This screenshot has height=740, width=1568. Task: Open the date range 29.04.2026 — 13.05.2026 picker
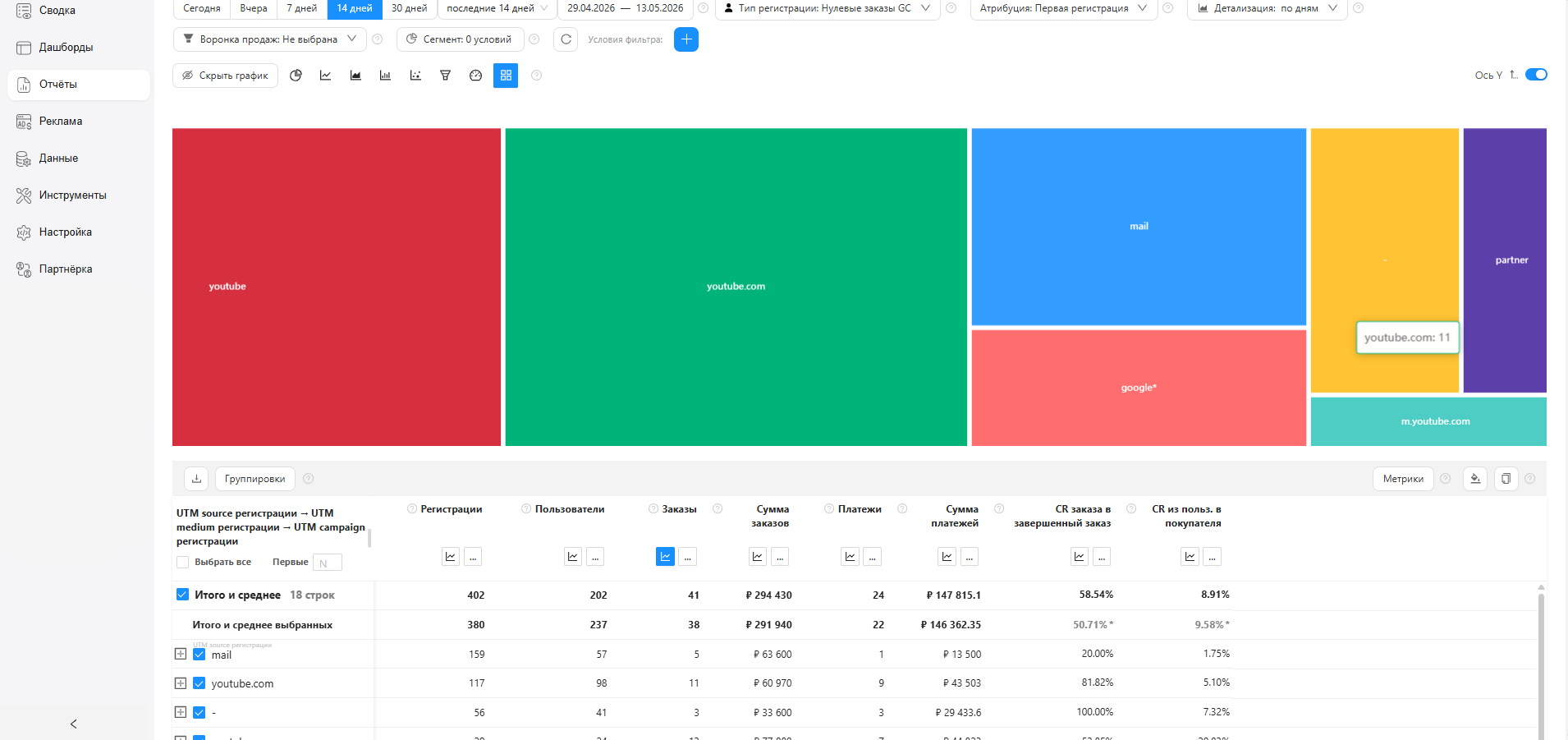click(x=626, y=8)
